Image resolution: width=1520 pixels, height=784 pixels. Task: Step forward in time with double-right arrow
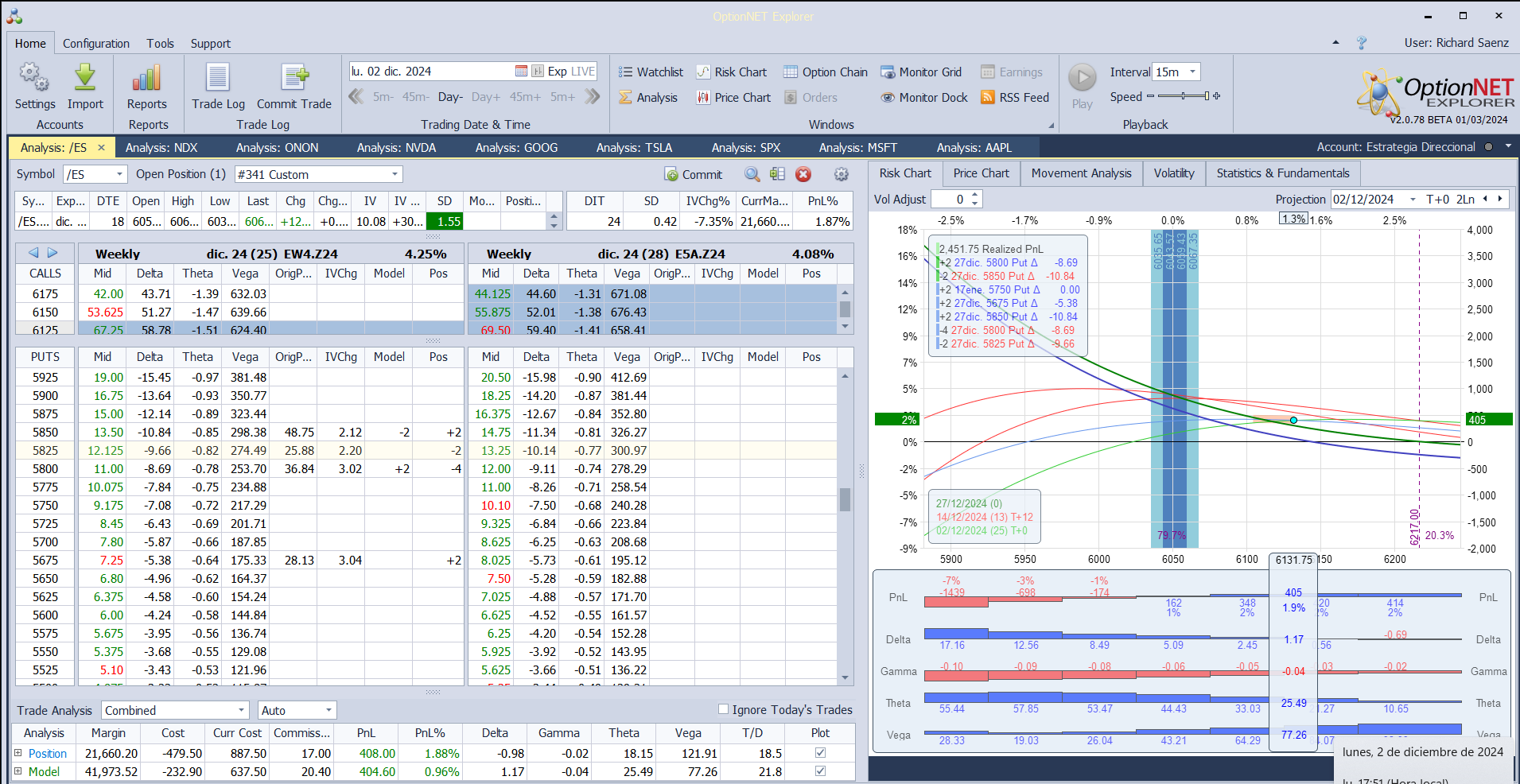[x=592, y=97]
